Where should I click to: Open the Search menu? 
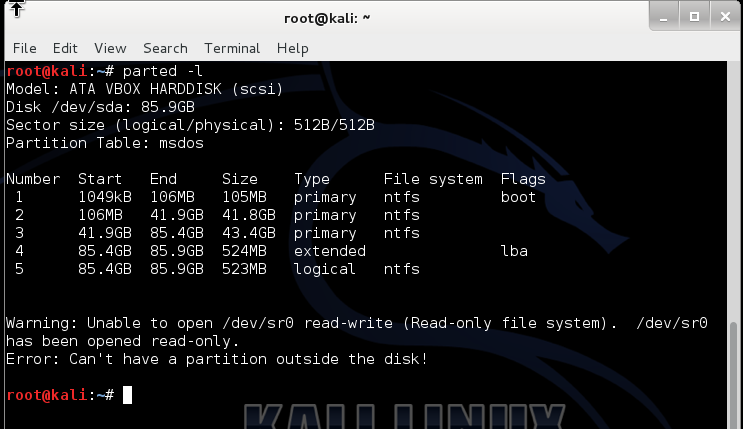165,48
